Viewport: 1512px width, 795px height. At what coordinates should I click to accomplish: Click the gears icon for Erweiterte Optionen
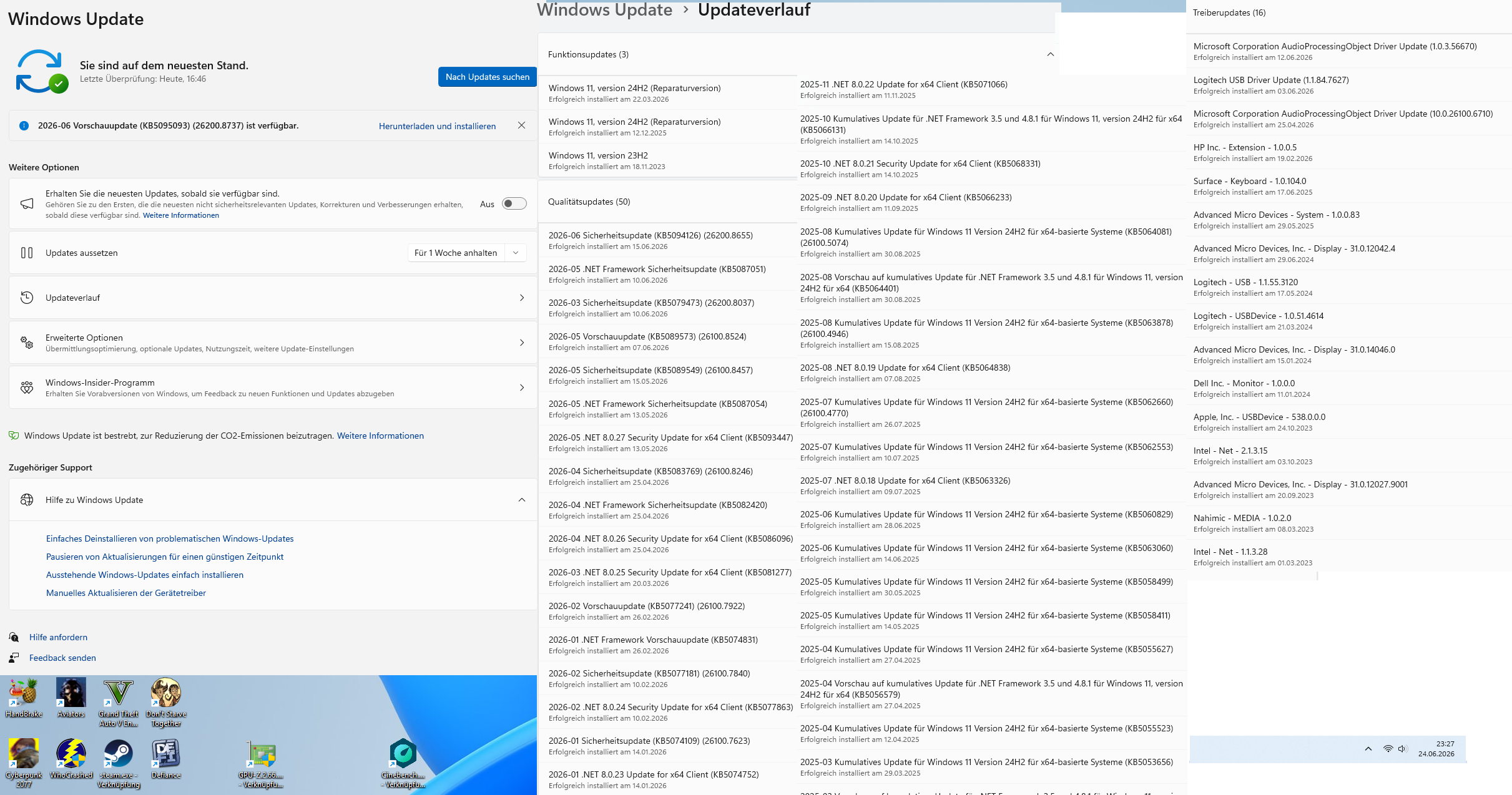[x=27, y=343]
